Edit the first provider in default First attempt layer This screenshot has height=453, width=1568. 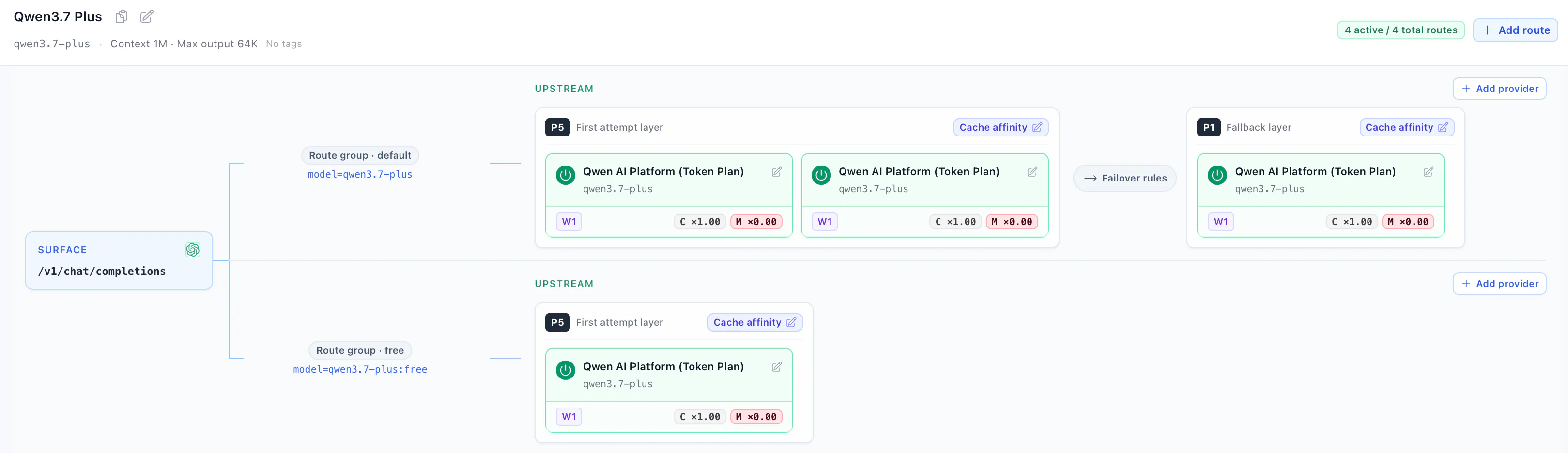[777, 172]
